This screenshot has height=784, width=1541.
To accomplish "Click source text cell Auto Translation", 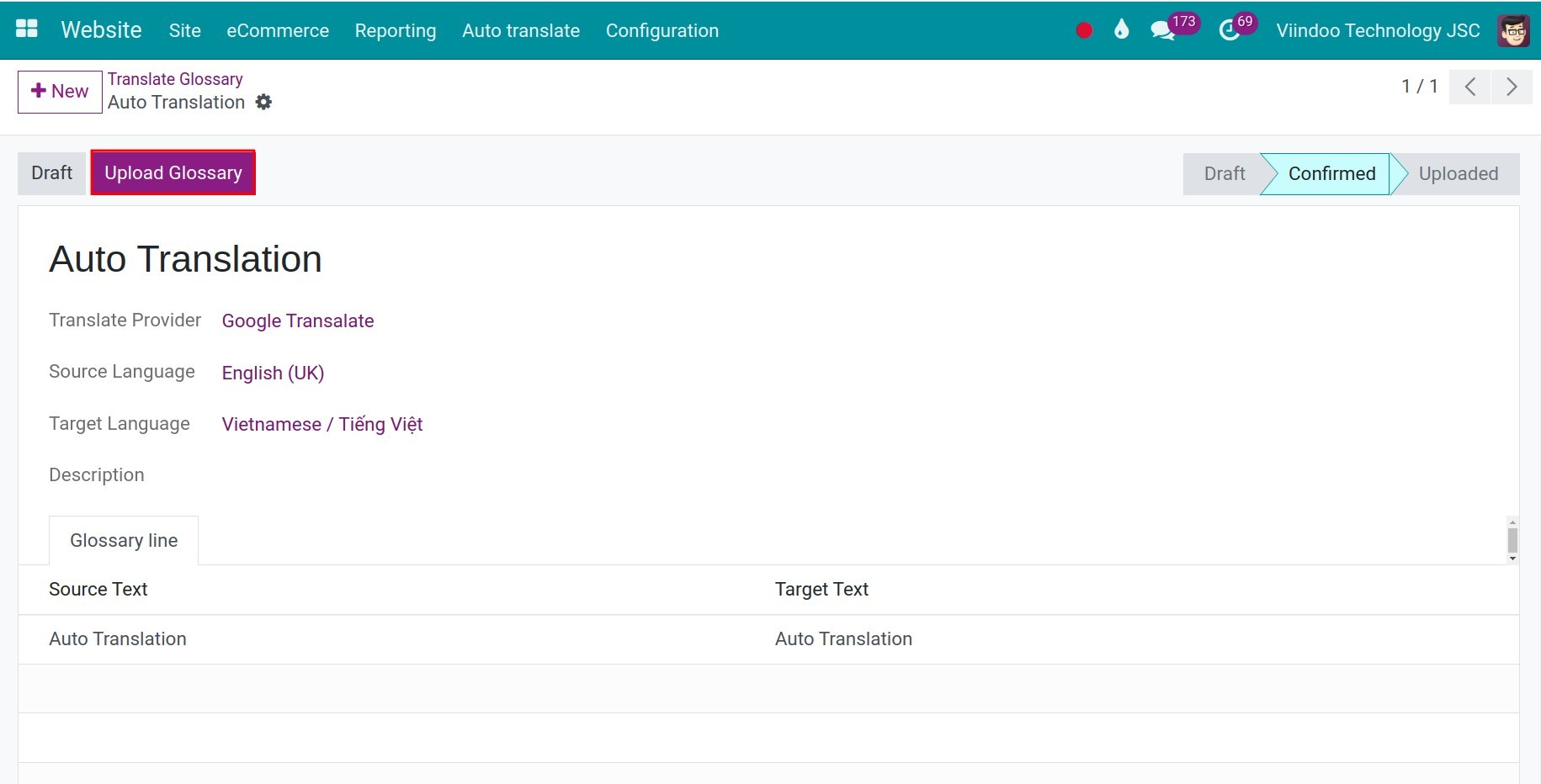I will tap(118, 638).
